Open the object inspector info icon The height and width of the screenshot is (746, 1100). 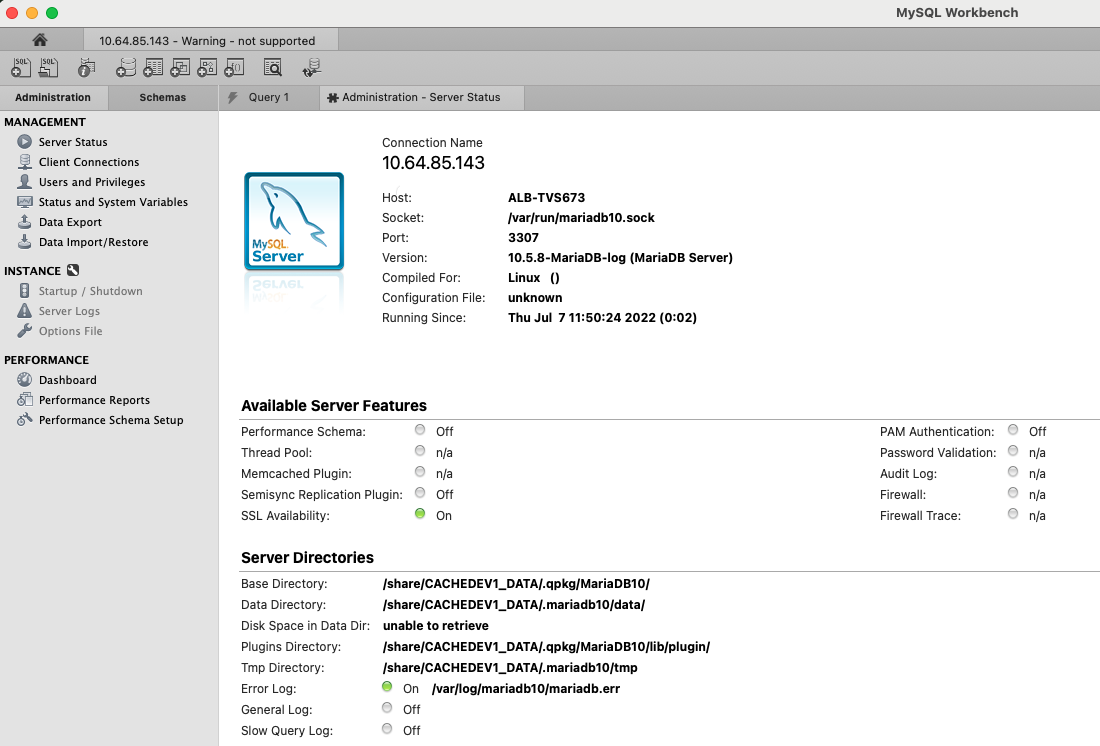(86, 67)
